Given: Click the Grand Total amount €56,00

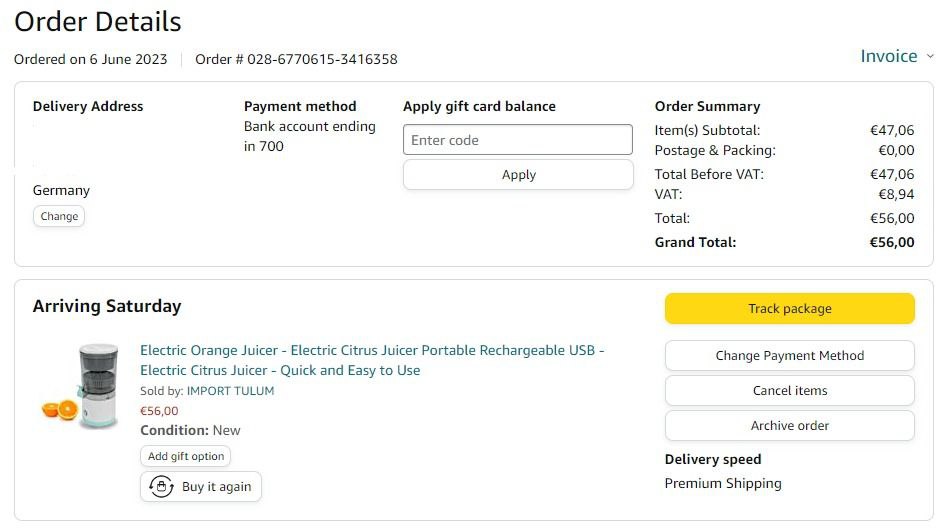Looking at the screenshot, I should [891, 242].
